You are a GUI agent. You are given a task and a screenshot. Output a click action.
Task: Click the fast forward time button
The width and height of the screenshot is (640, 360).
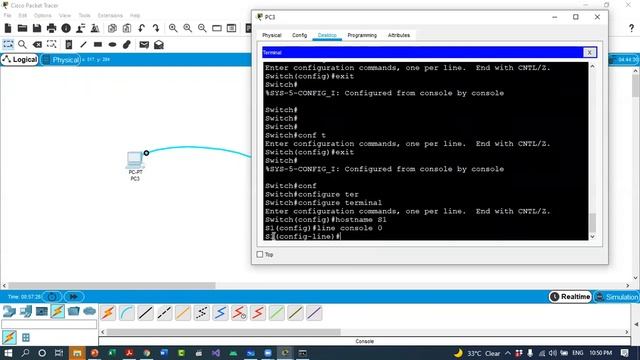(73, 297)
